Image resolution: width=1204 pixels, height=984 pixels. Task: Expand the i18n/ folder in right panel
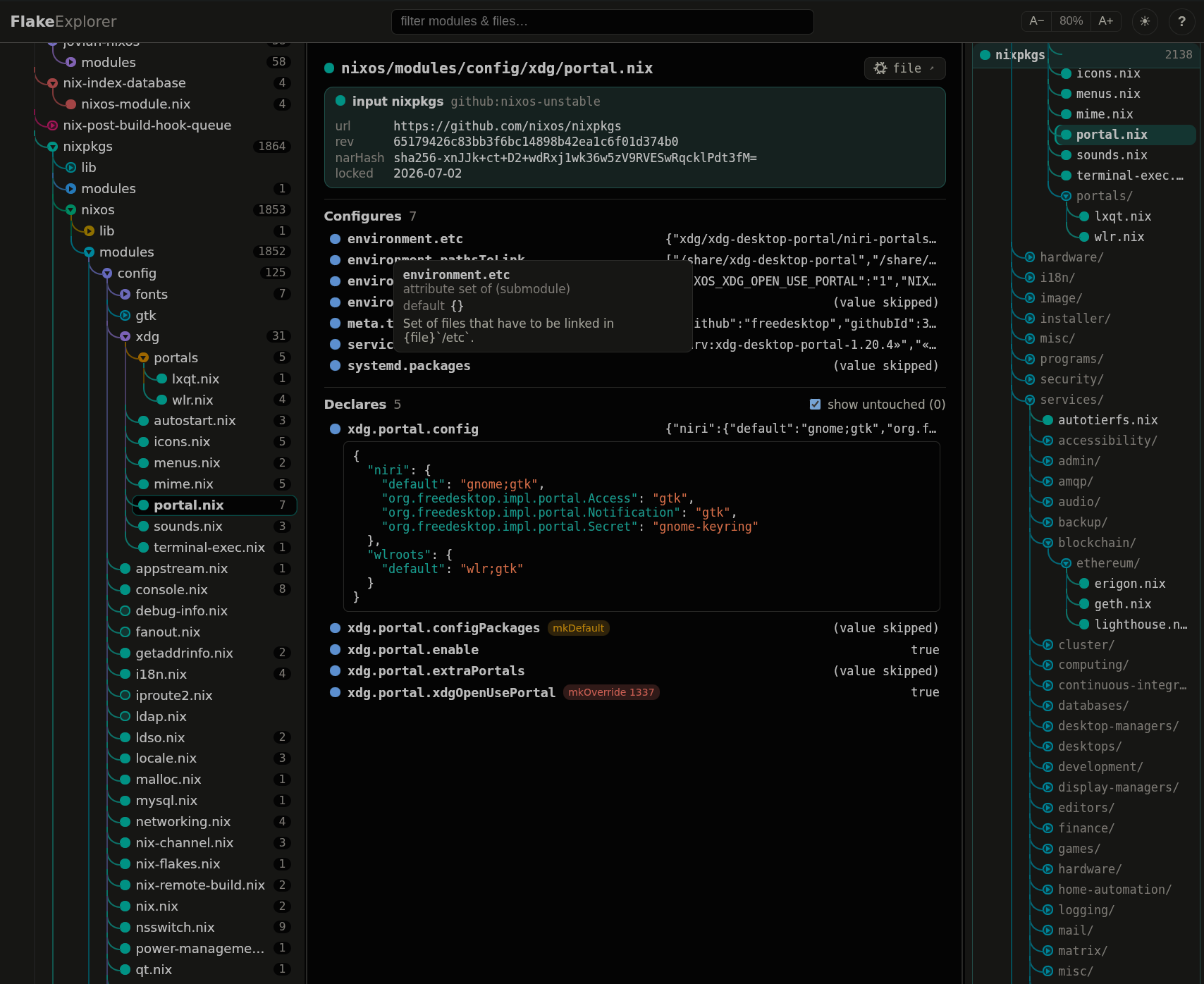click(1030, 278)
